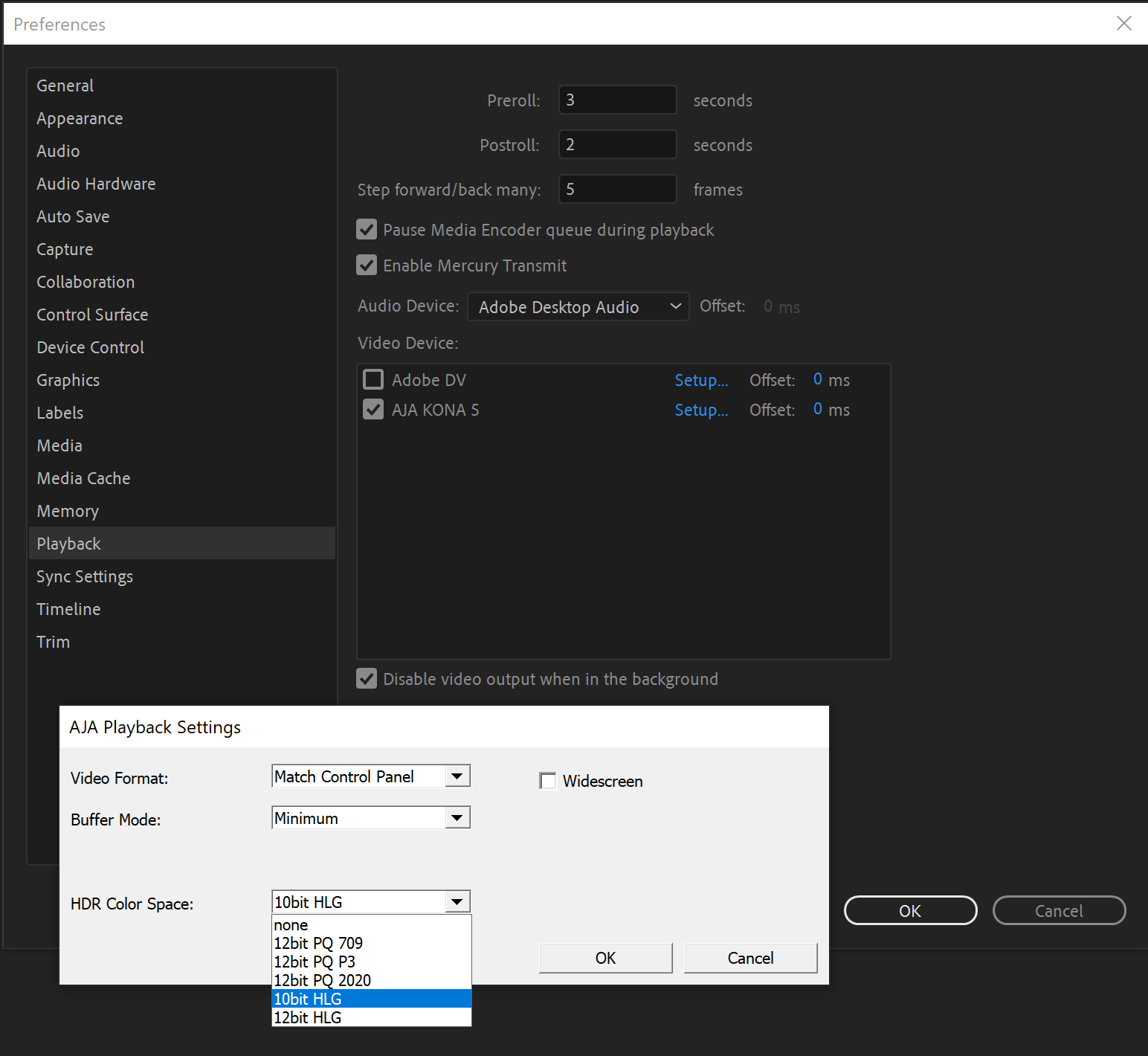Uncheck the AJA KONA 5 video device

click(373, 409)
